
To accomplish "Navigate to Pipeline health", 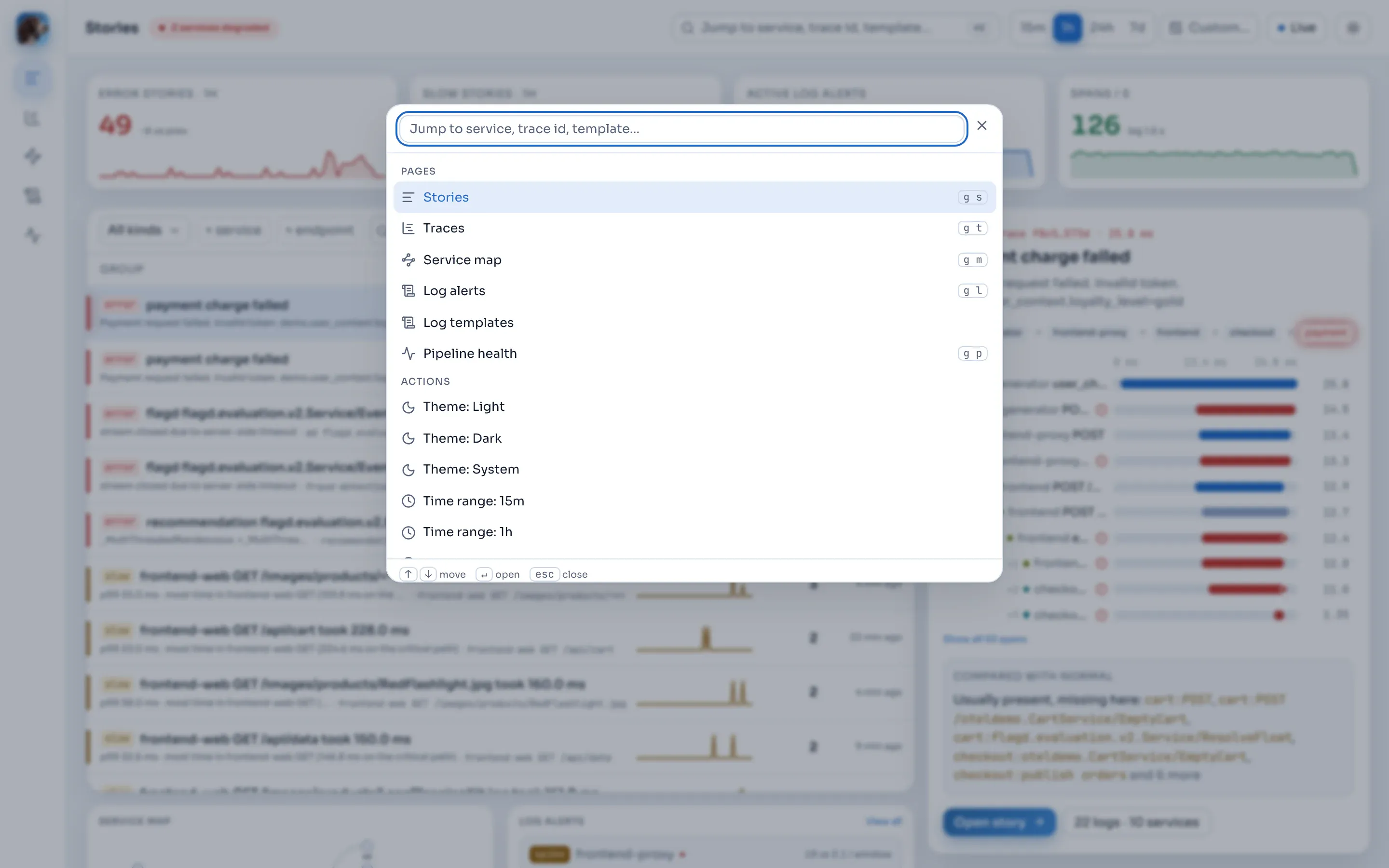I will click(694, 353).
